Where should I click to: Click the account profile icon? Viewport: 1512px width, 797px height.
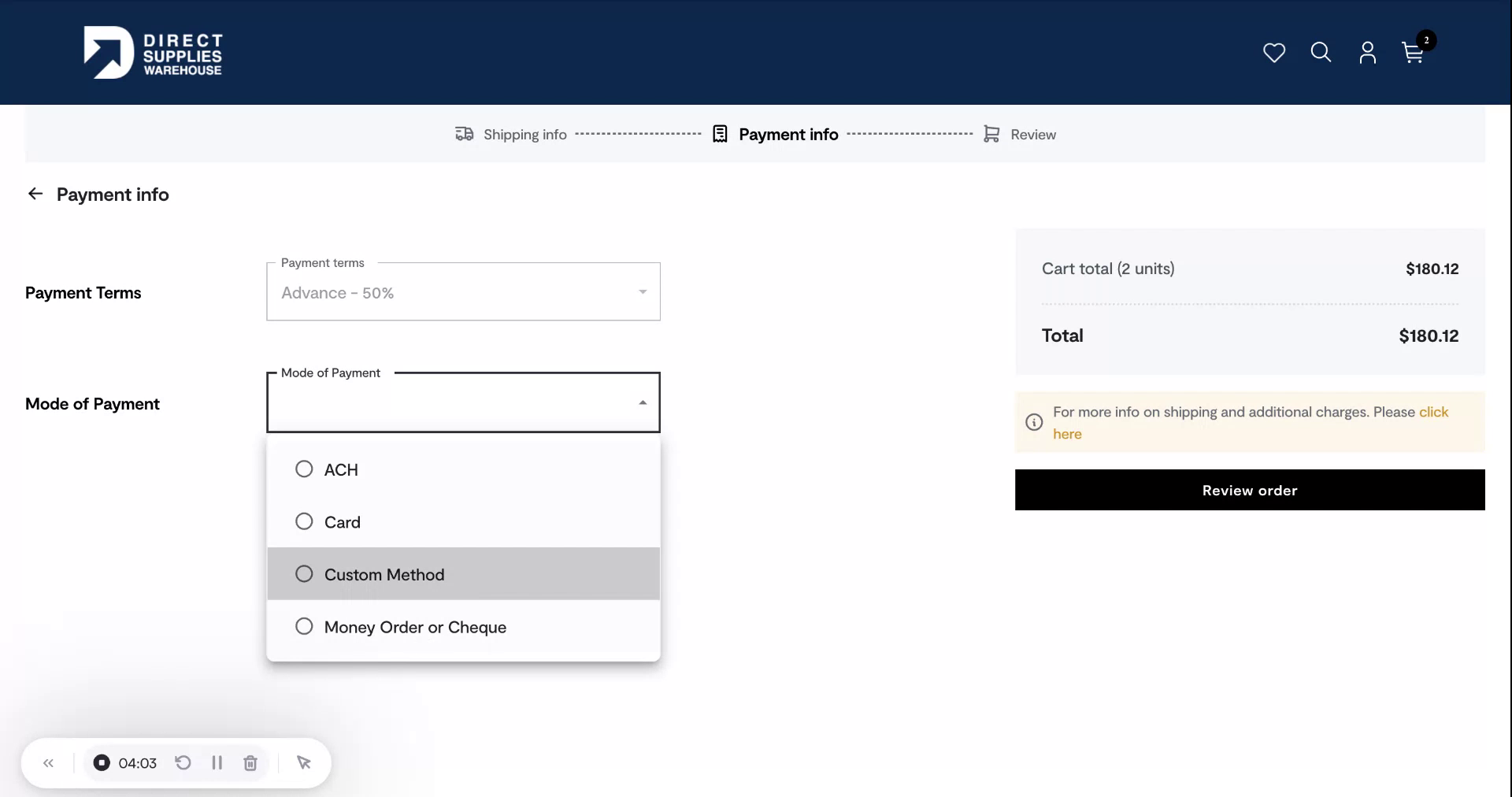pyautogui.click(x=1367, y=53)
